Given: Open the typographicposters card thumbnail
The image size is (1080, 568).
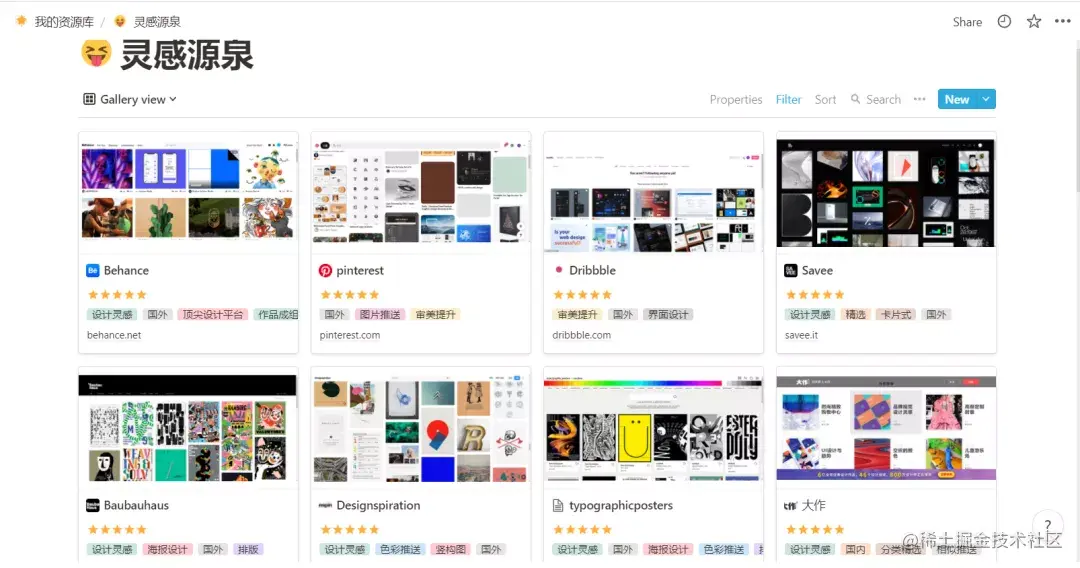Looking at the screenshot, I should [x=654, y=428].
